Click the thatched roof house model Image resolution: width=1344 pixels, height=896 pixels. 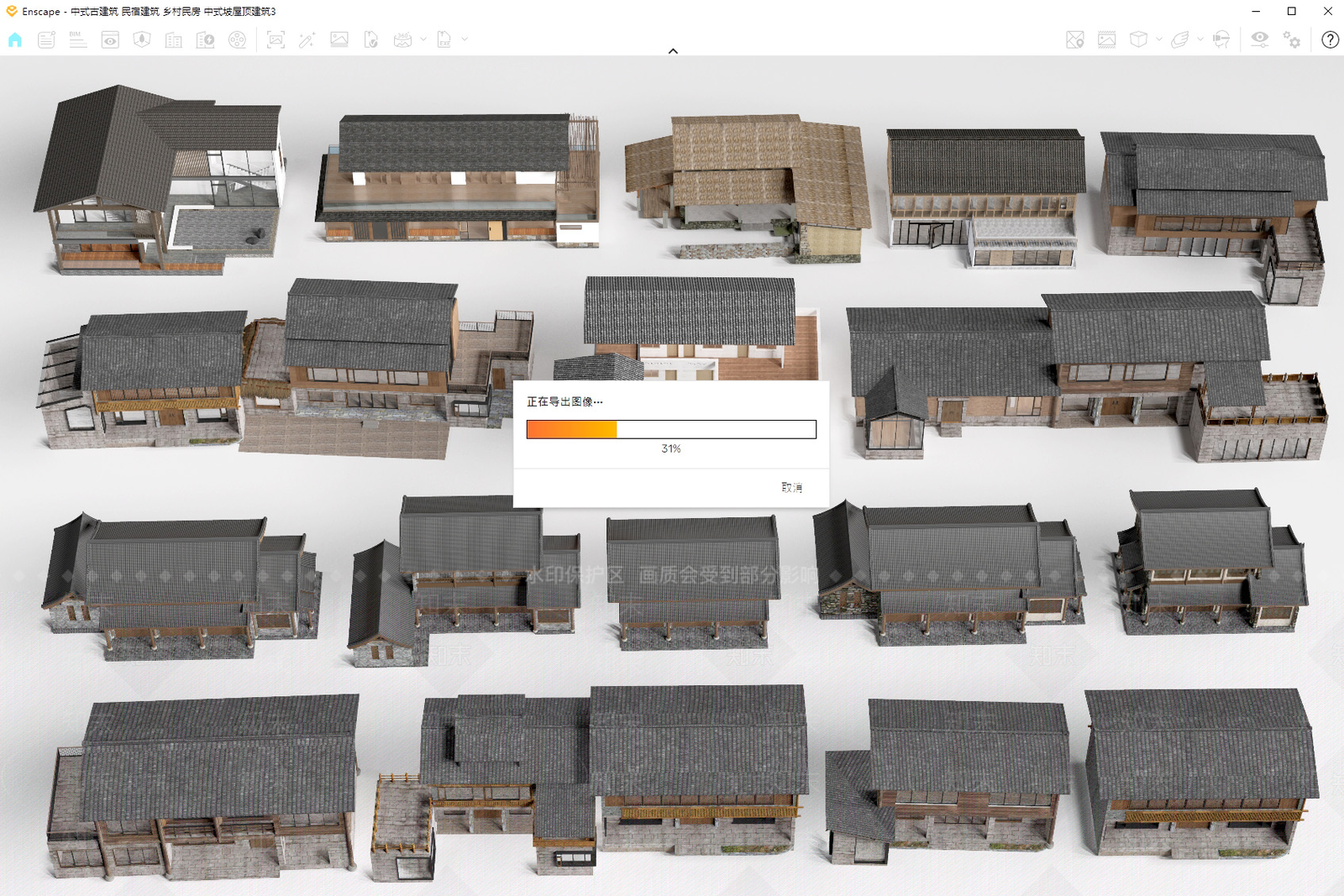(x=748, y=188)
